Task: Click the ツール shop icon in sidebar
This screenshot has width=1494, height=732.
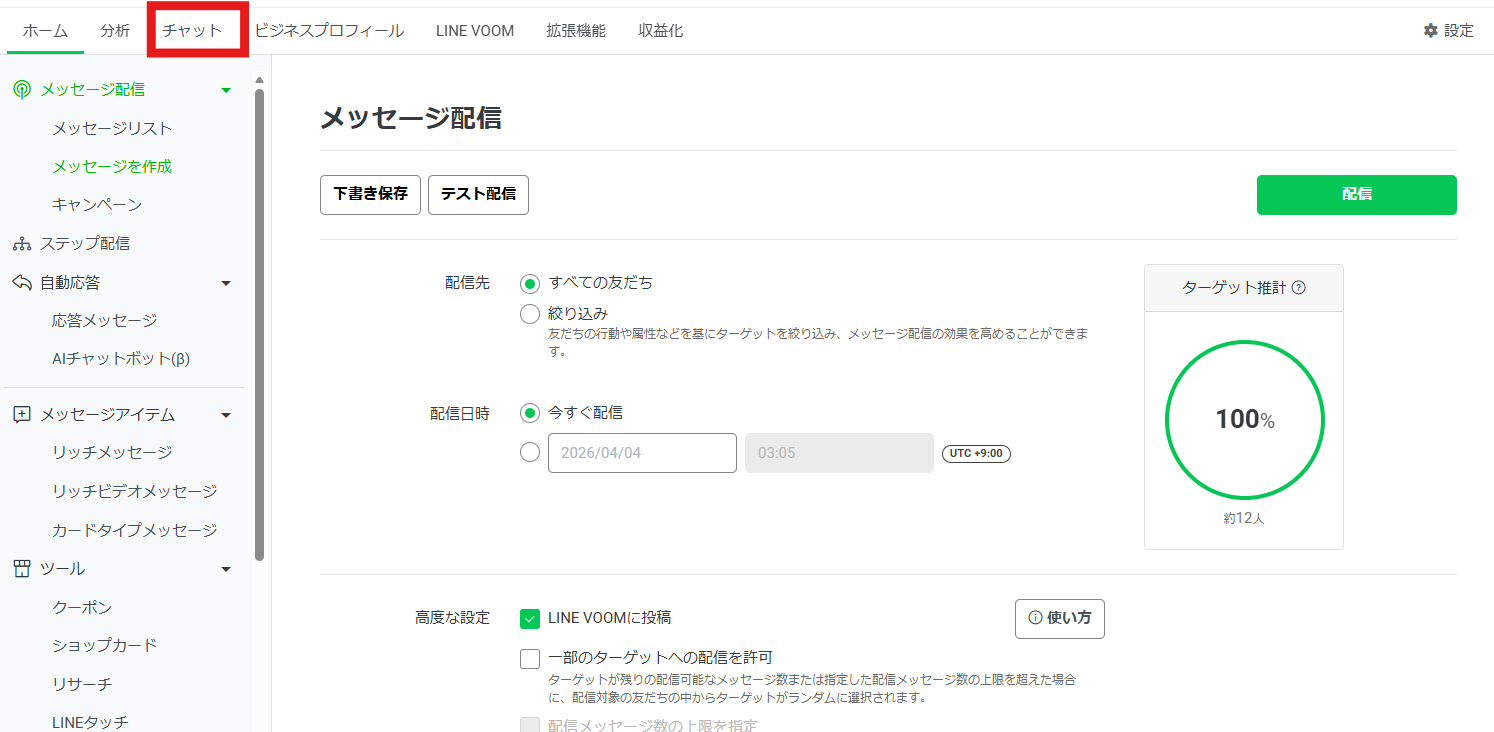Action: [22, 569]
